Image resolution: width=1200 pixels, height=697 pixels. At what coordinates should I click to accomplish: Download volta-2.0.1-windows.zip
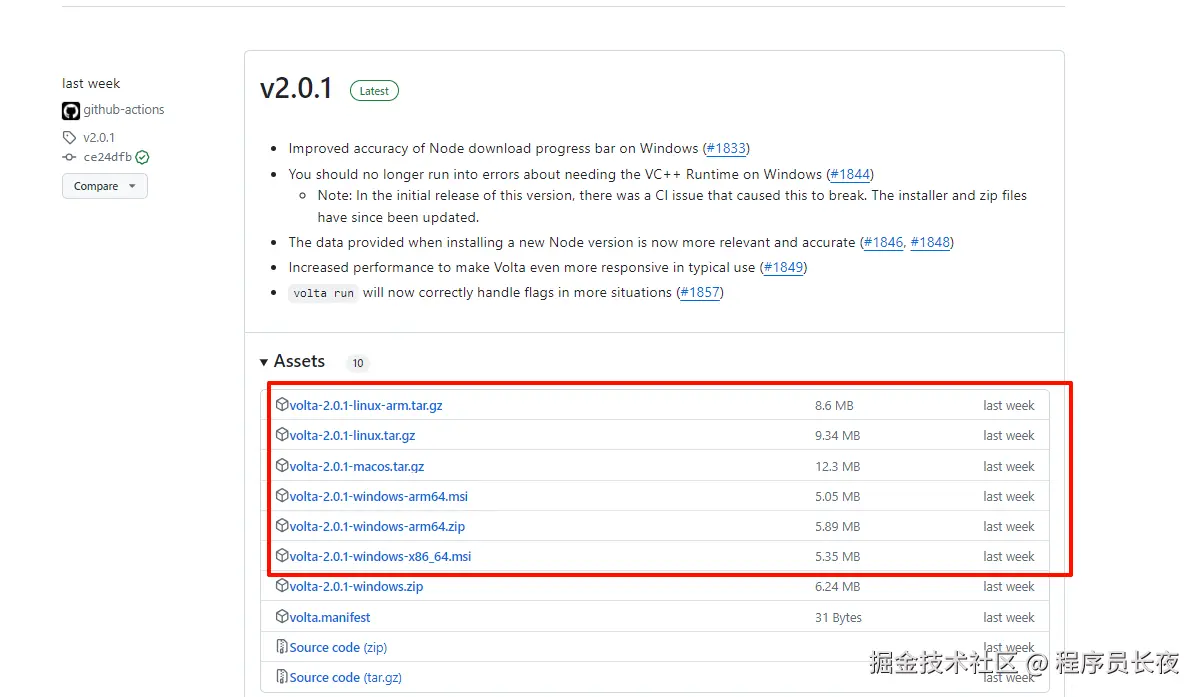click(x=356, y=586)
